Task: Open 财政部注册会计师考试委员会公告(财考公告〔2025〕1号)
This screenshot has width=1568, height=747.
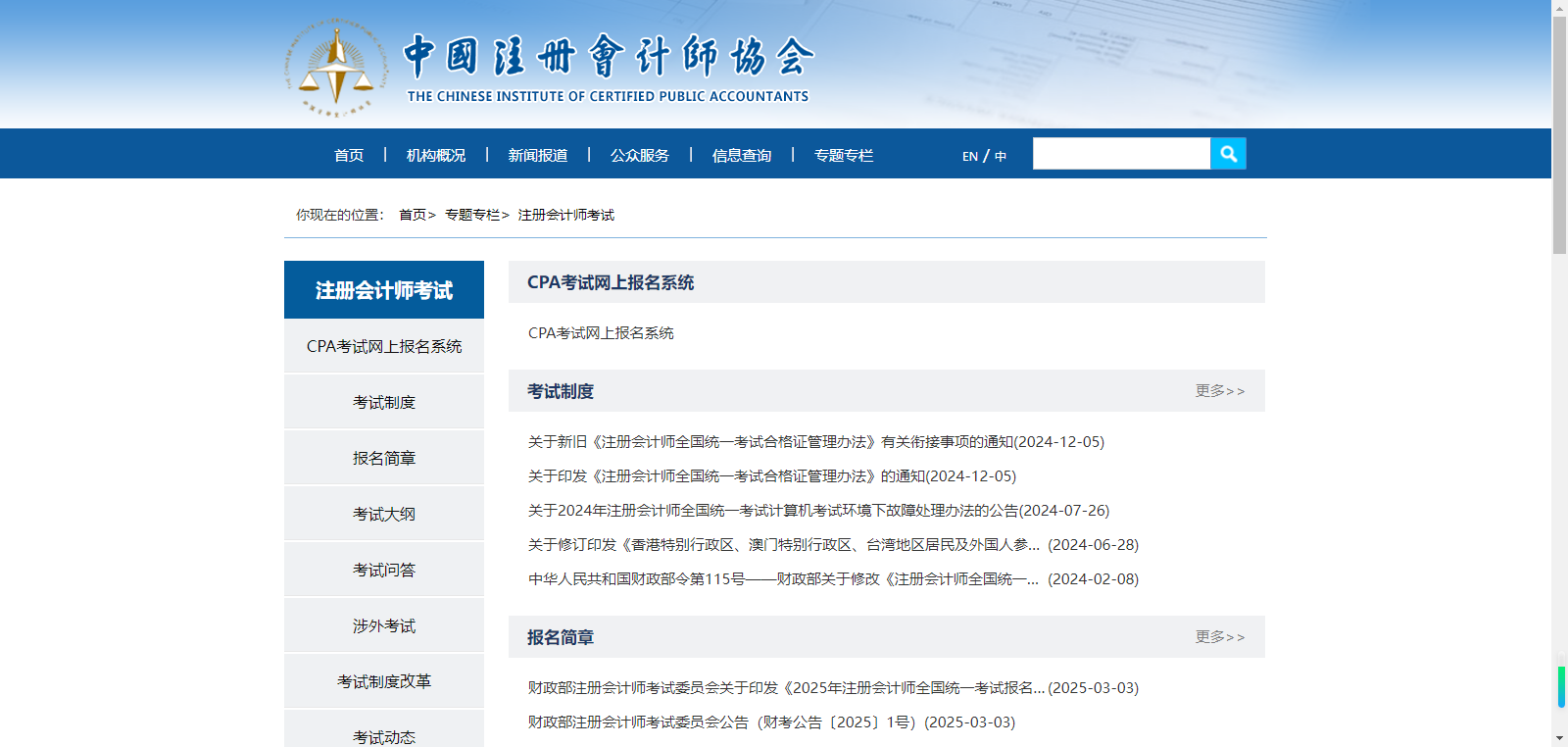Action: [x=771, y=722]
